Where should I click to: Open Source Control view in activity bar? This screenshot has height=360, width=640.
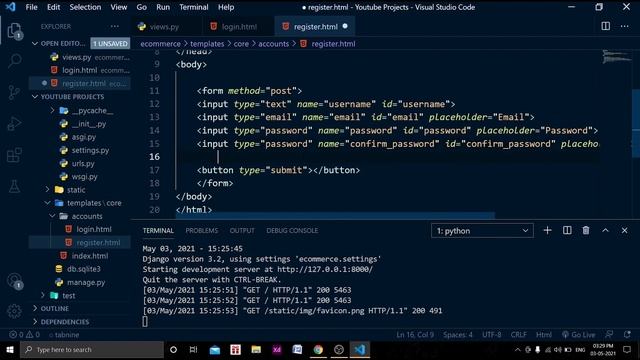(x=14, y=93)
